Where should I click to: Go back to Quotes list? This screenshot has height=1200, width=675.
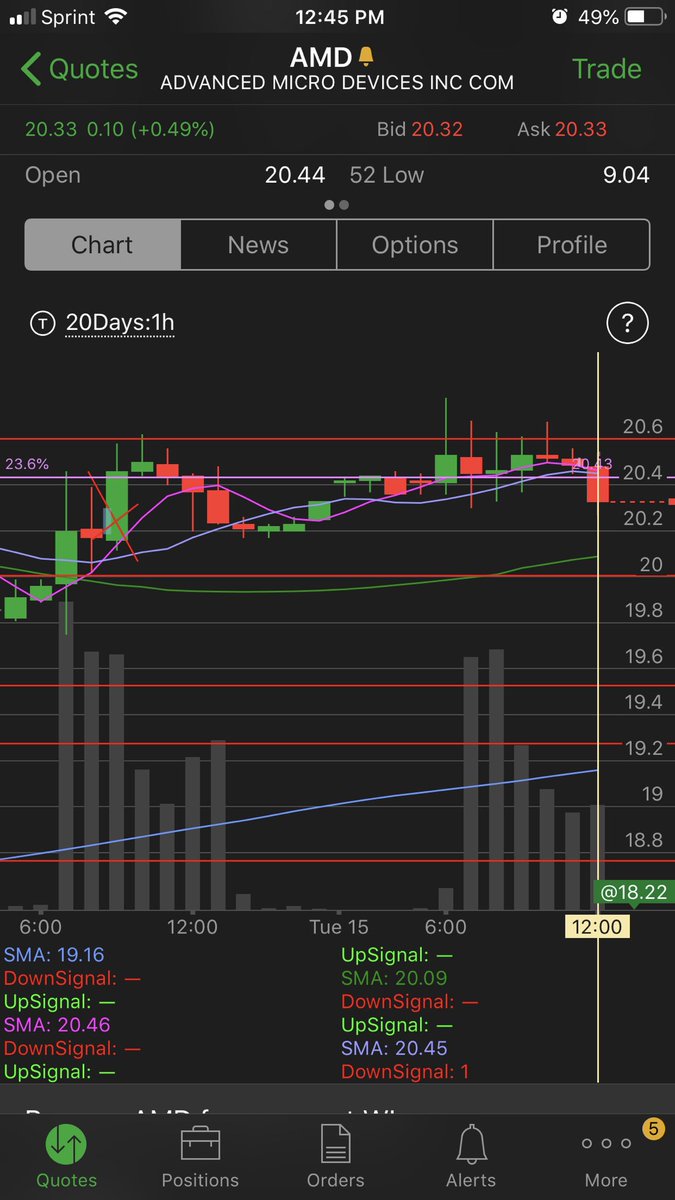79,69
